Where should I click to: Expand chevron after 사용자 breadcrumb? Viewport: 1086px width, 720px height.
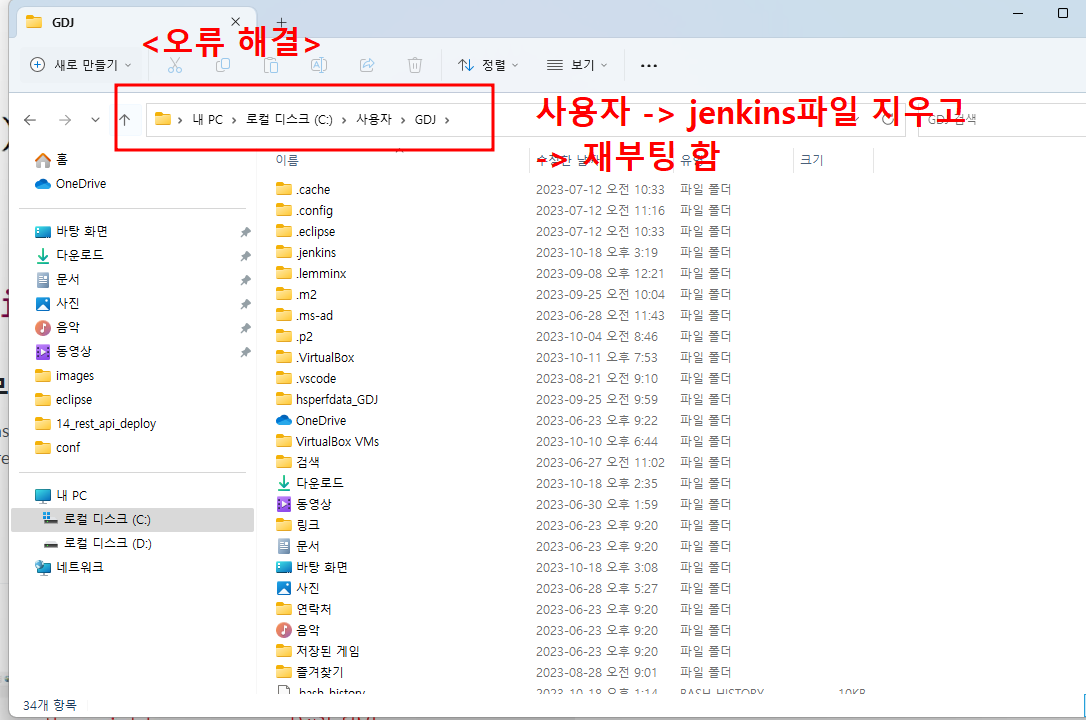coord(402,120)
